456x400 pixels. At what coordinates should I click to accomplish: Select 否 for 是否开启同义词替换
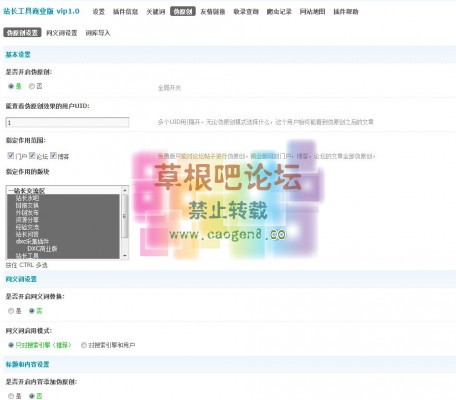click(32, 311)
